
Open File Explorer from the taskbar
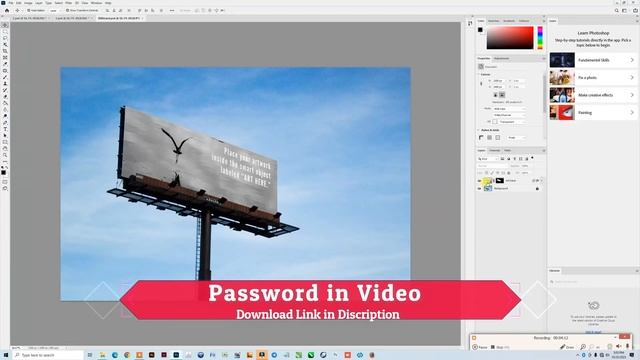[x=102, y=355]
